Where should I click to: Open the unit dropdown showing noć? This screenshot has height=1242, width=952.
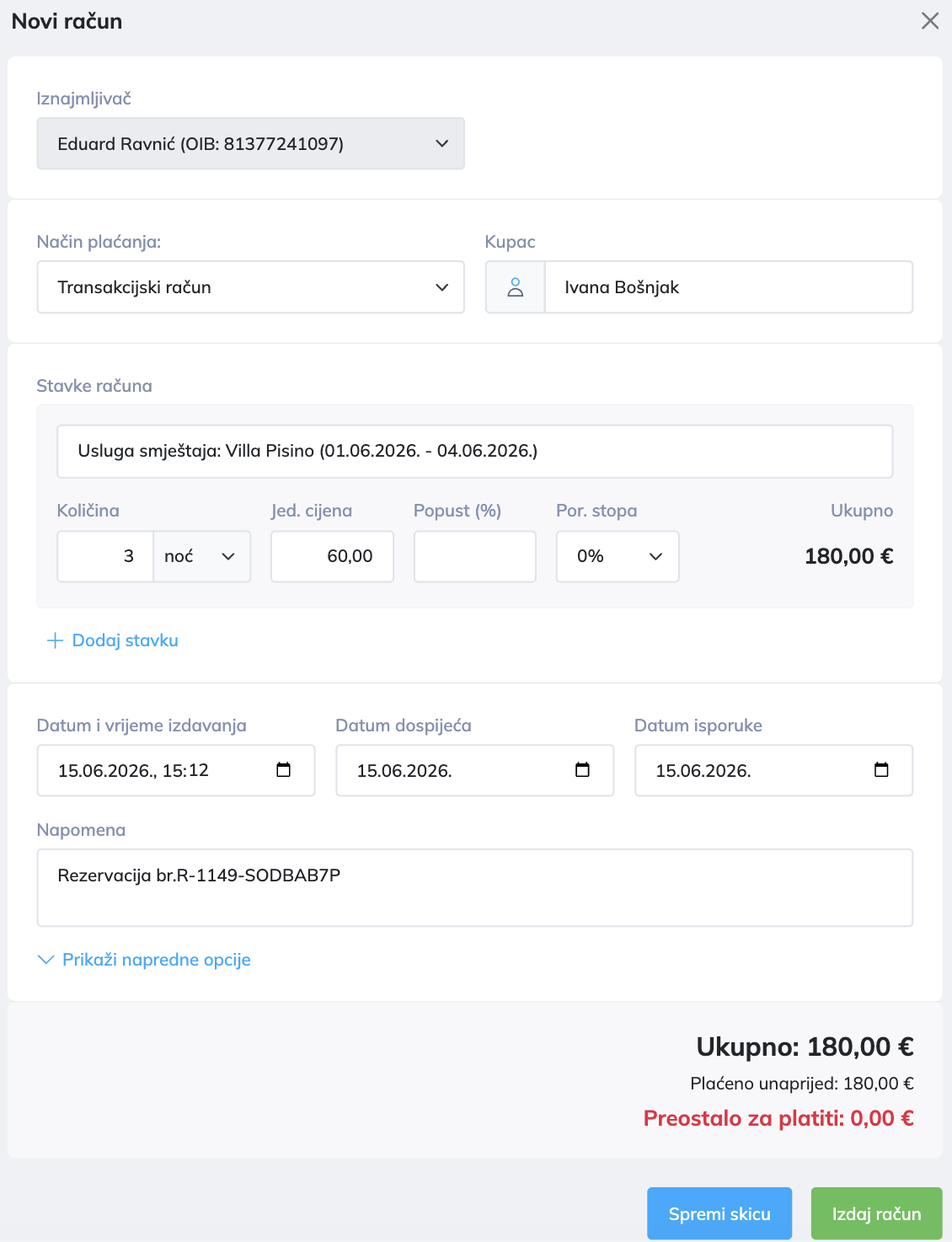pos(202,556)
